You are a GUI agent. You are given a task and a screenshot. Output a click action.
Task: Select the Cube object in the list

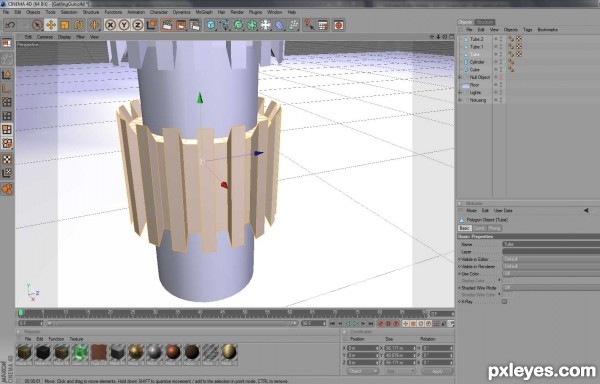[x=474, y=70]
